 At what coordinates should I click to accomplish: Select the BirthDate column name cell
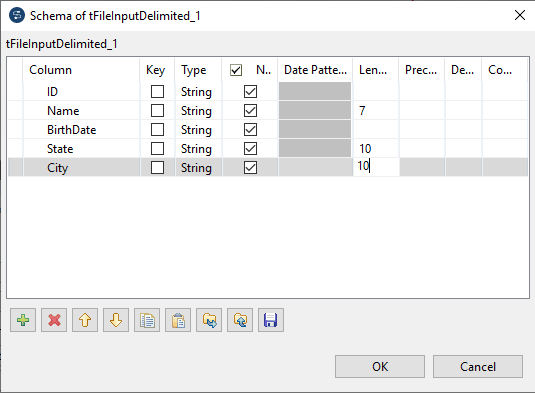[x=81, y=130]
